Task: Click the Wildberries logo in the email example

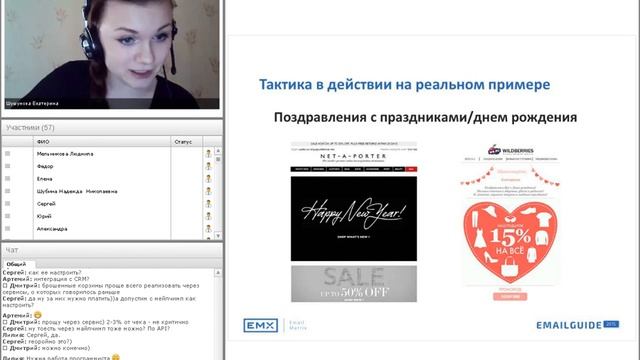Action: (510, 150)
